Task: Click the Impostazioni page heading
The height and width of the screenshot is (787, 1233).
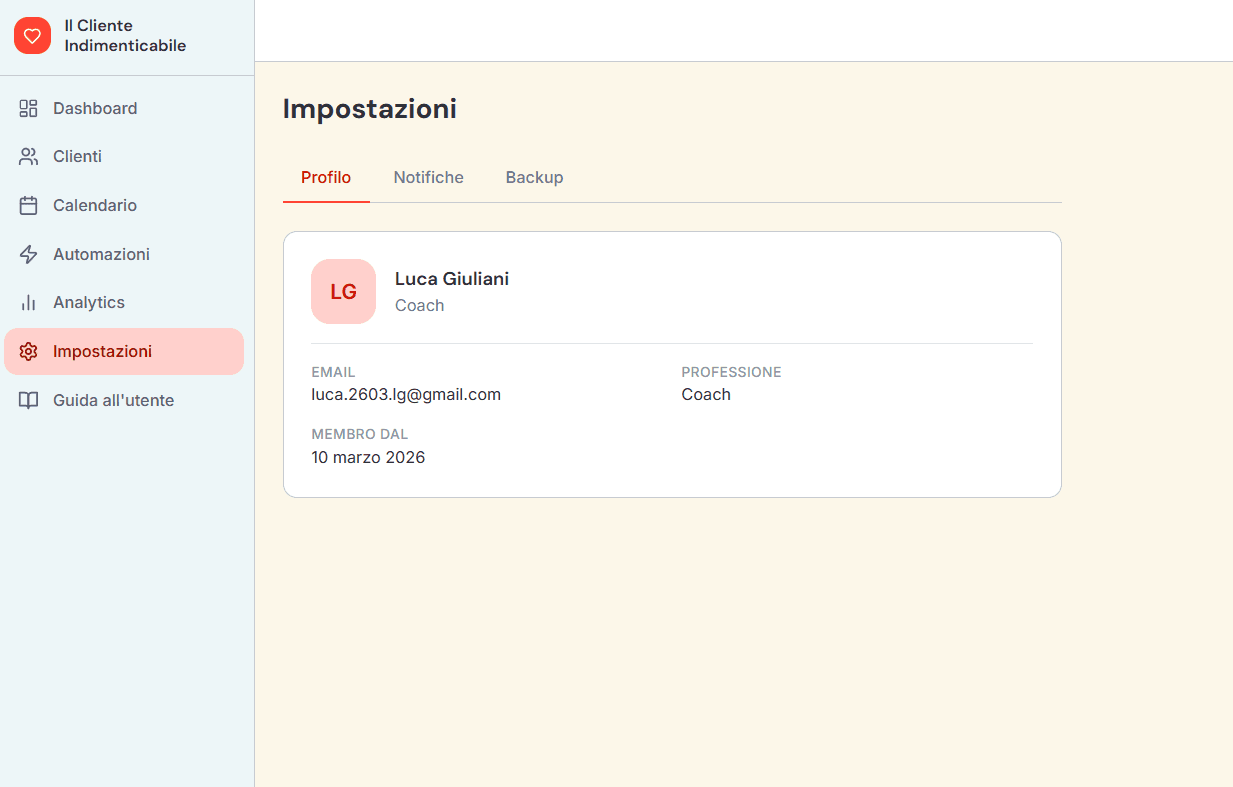Action: [x=370, y=109]
